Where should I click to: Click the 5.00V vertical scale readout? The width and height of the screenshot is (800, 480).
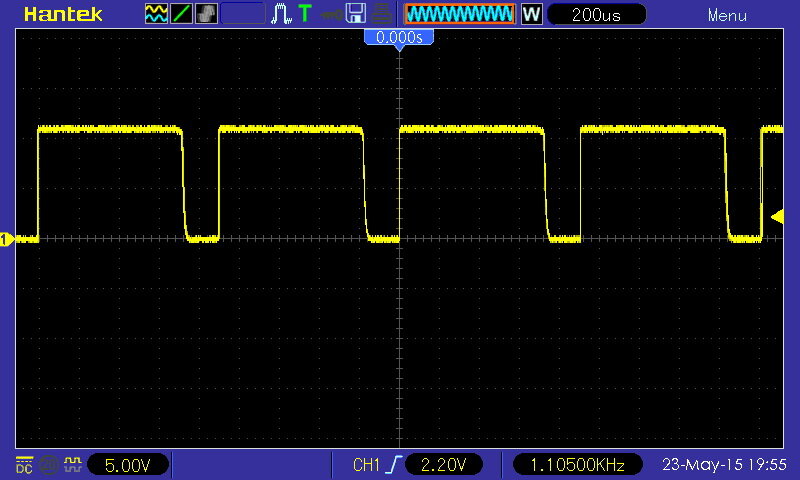128,465
